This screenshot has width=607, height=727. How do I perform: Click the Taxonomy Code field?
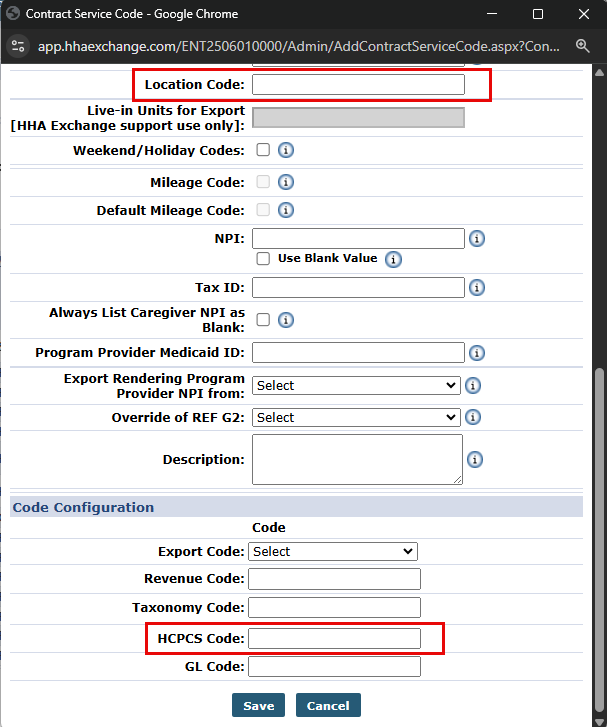[x=334, y=607]
